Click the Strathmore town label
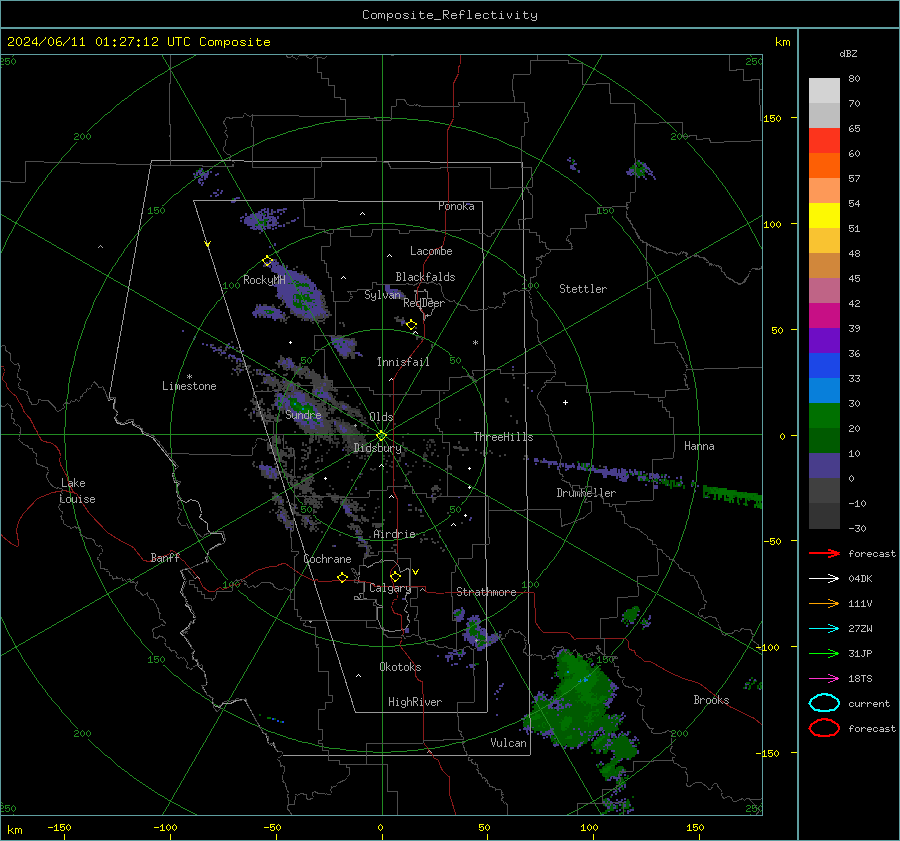Screen dimensions: 900x841 tap(486, 592)
